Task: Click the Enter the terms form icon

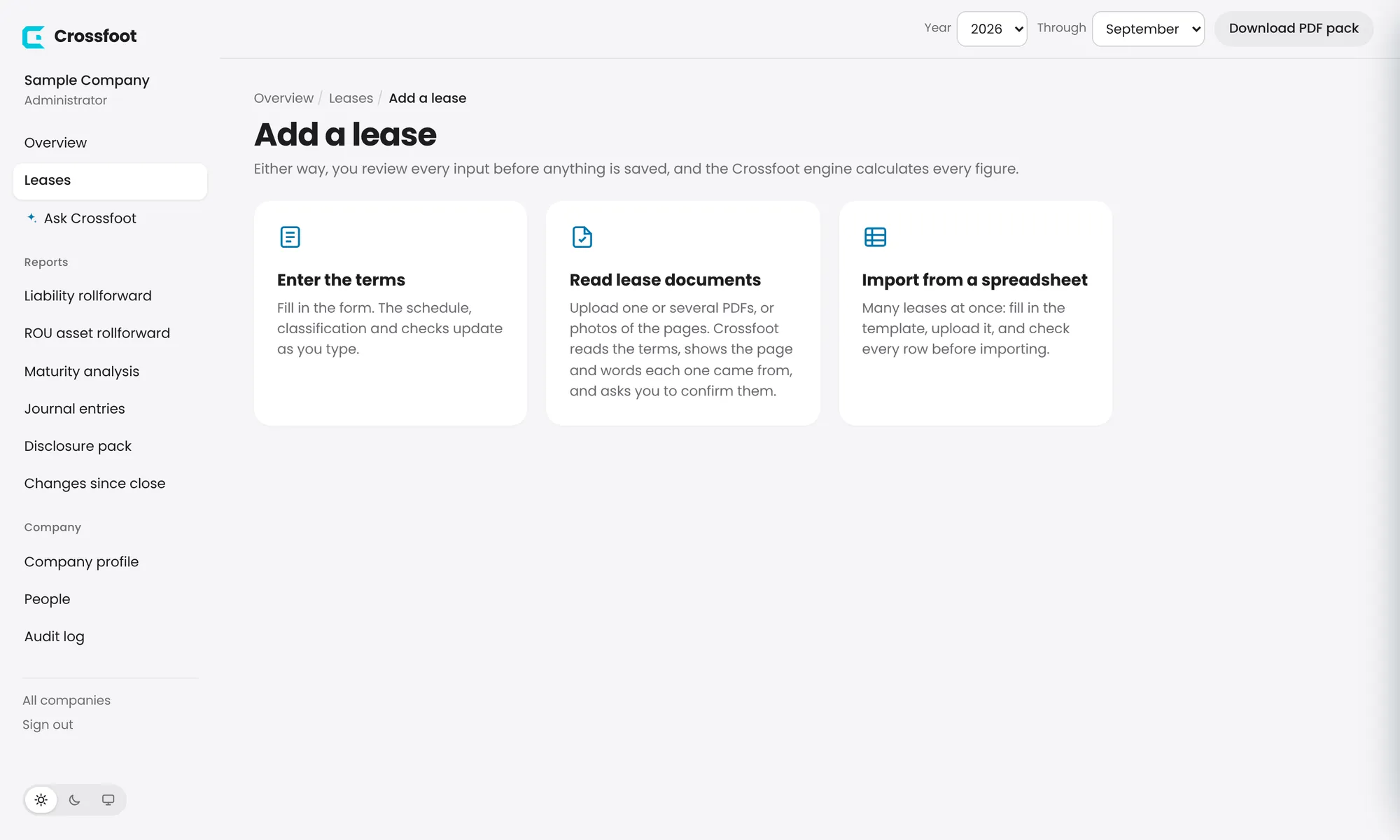Action: click(x=290, y=237)
